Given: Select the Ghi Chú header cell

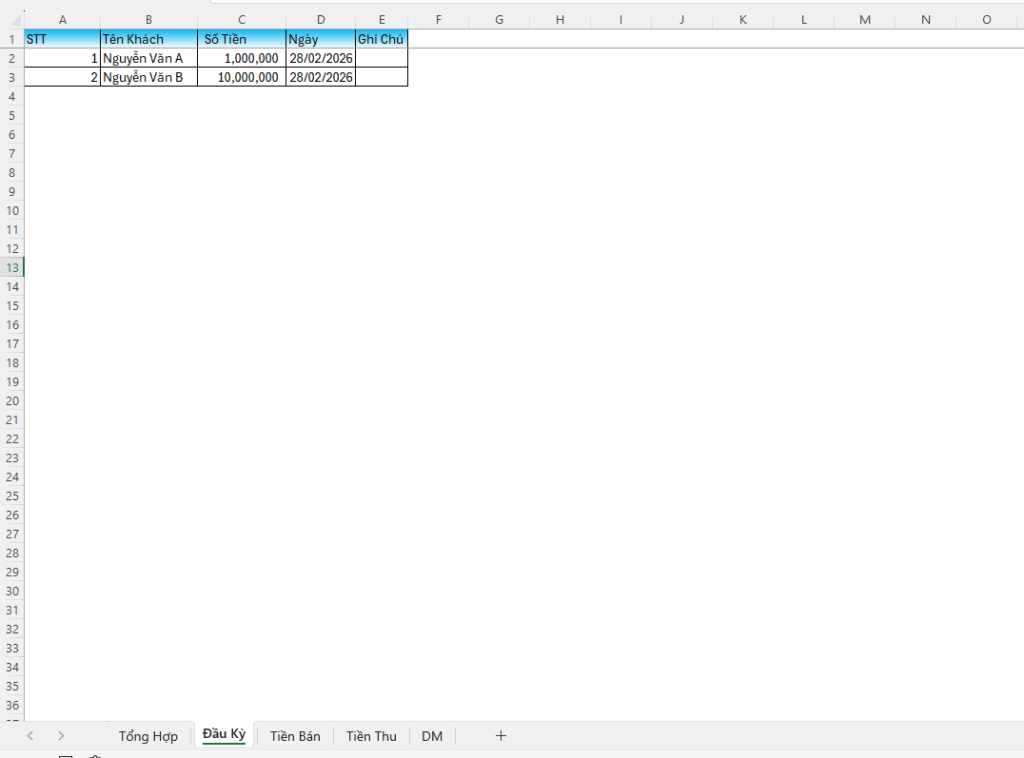Looking at the screenshot, I should point(381,39).
